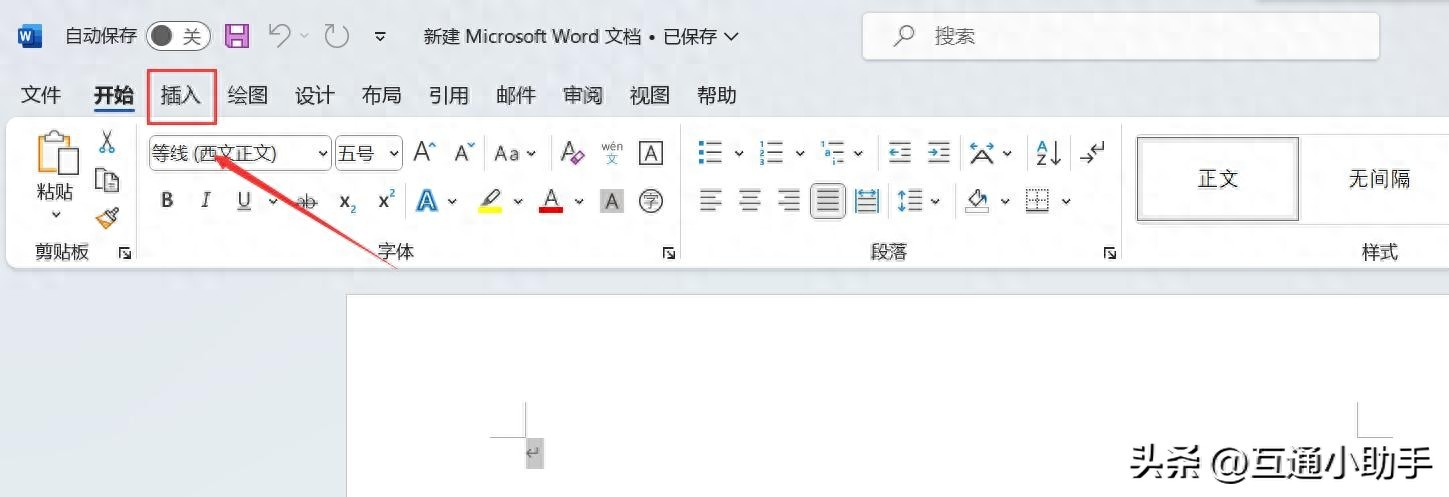This screenshot has height=497, width=1449.
Task: Expand the document title save-status chevron
Action: point(731,37)
